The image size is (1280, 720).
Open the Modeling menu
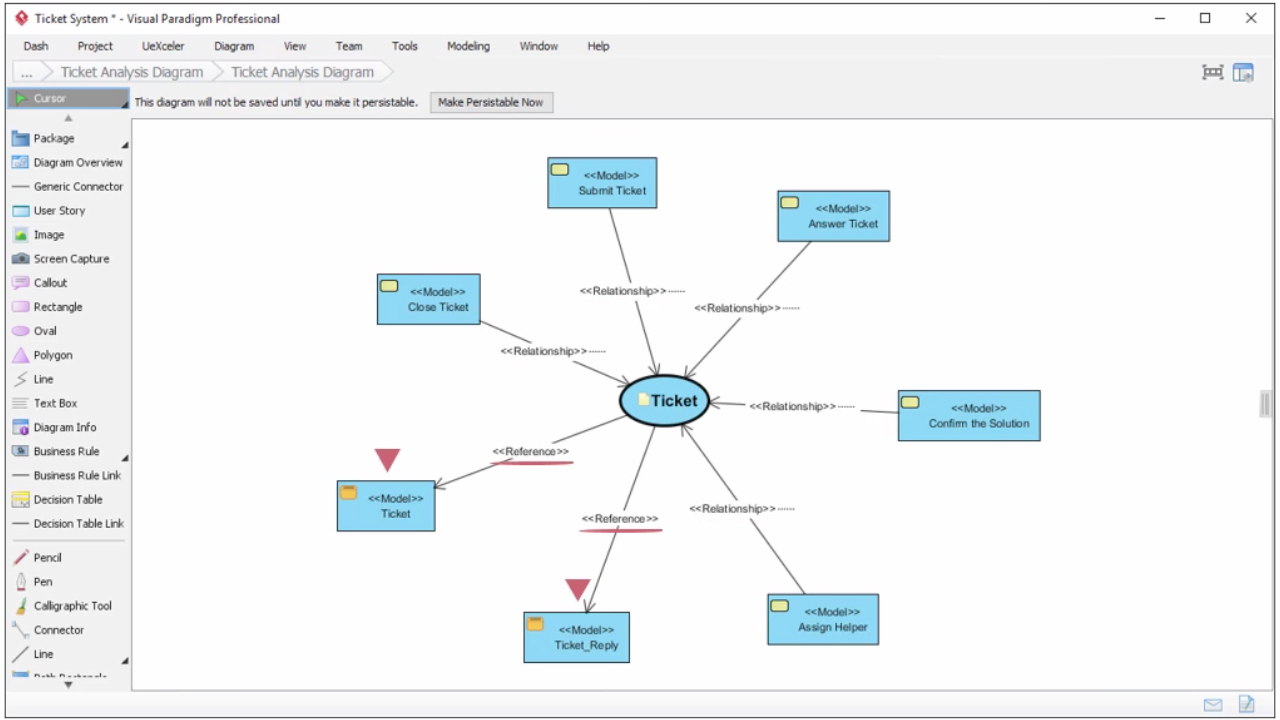(468, 46)
